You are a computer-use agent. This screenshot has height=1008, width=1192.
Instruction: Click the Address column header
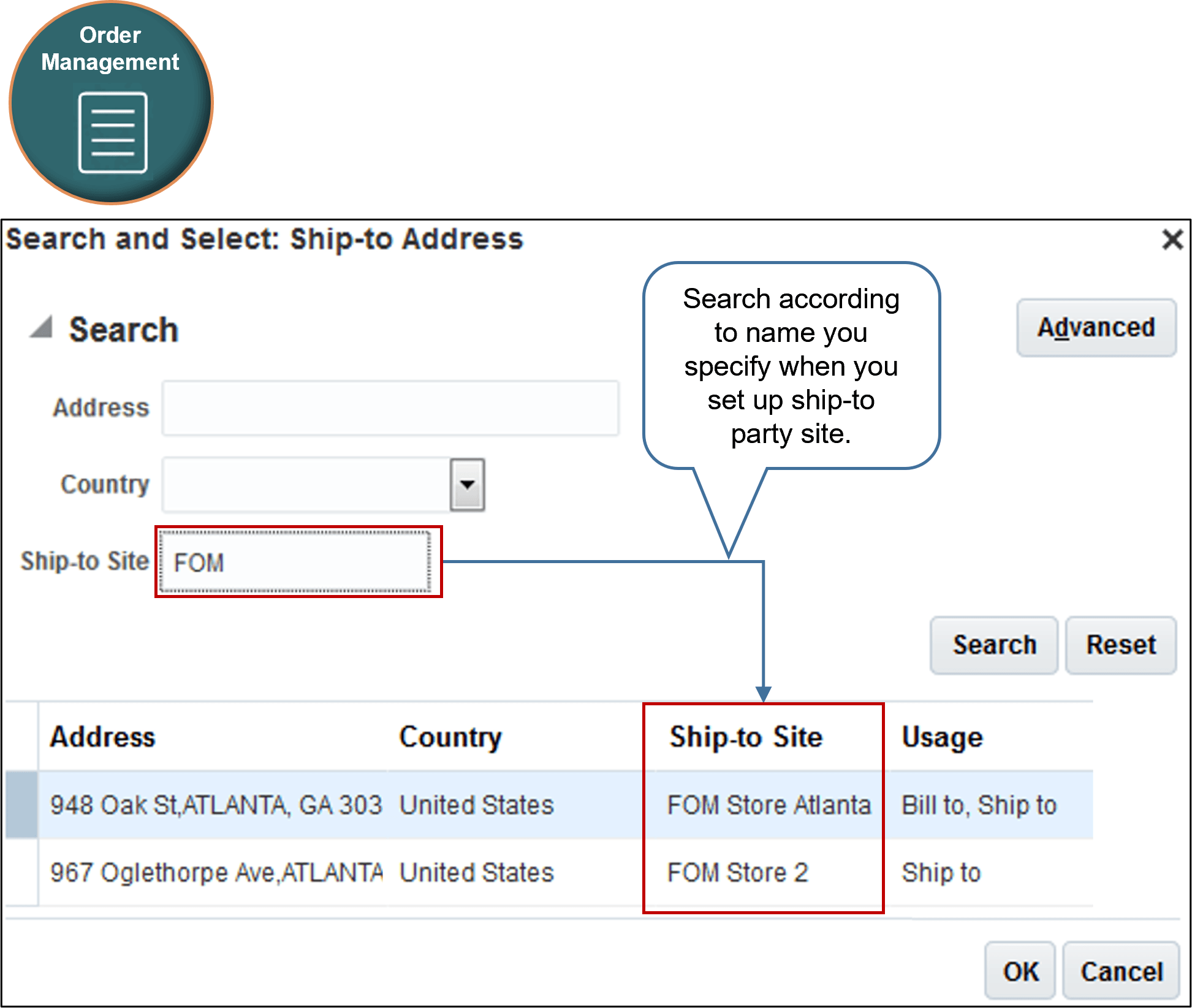(102, 737)
